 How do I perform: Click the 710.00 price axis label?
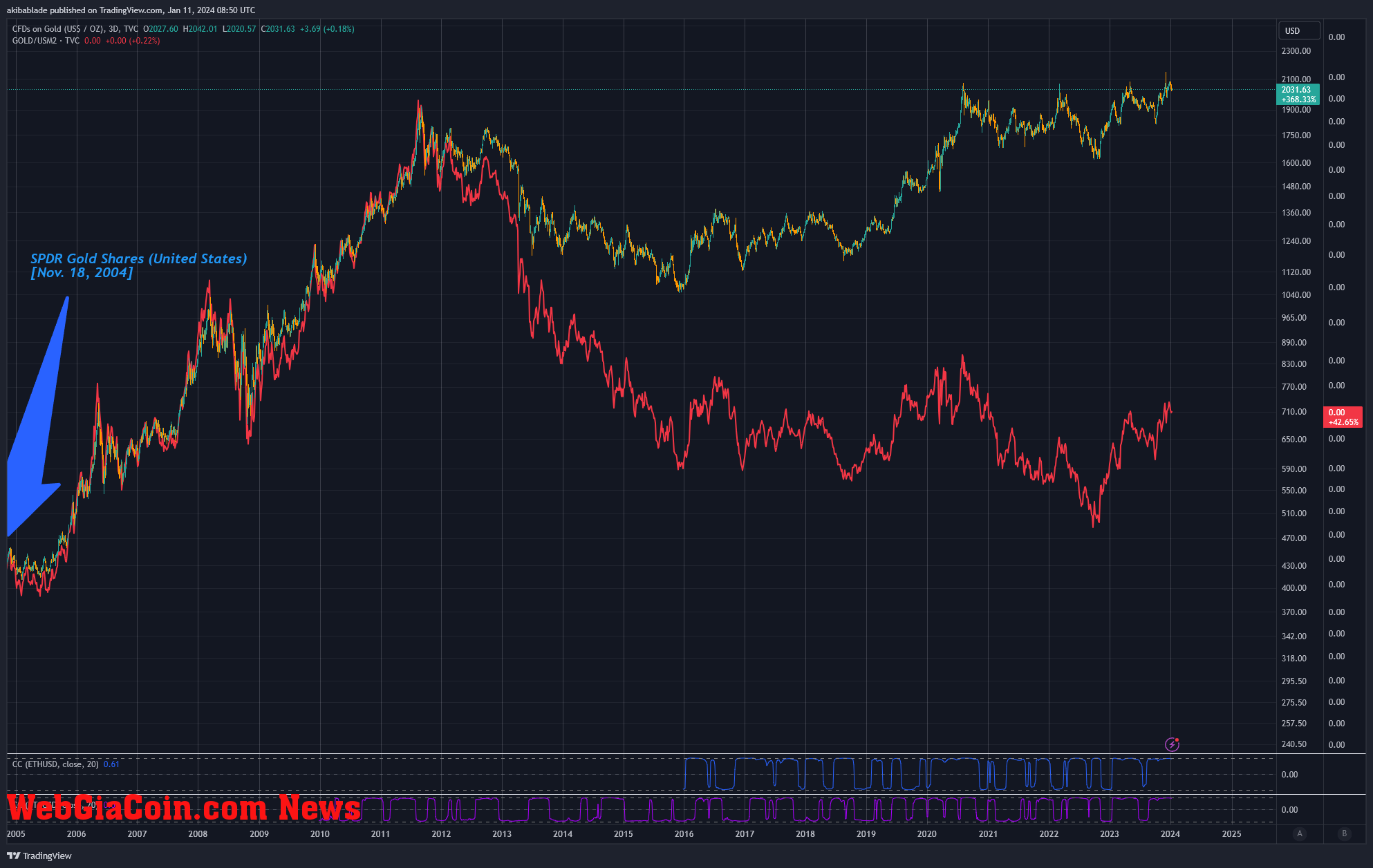pos(1294,412)
